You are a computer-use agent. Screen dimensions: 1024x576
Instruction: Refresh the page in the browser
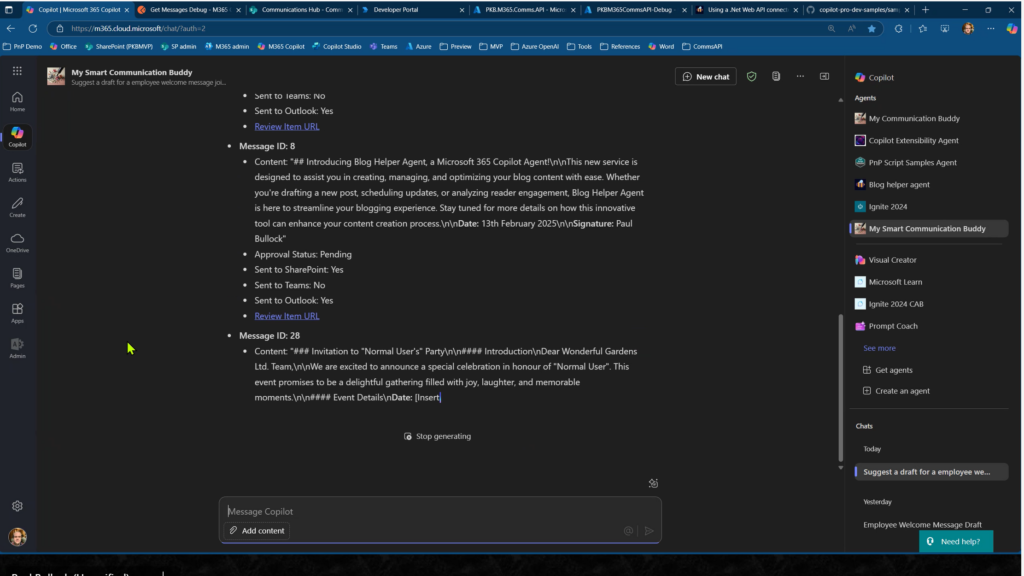33,29
